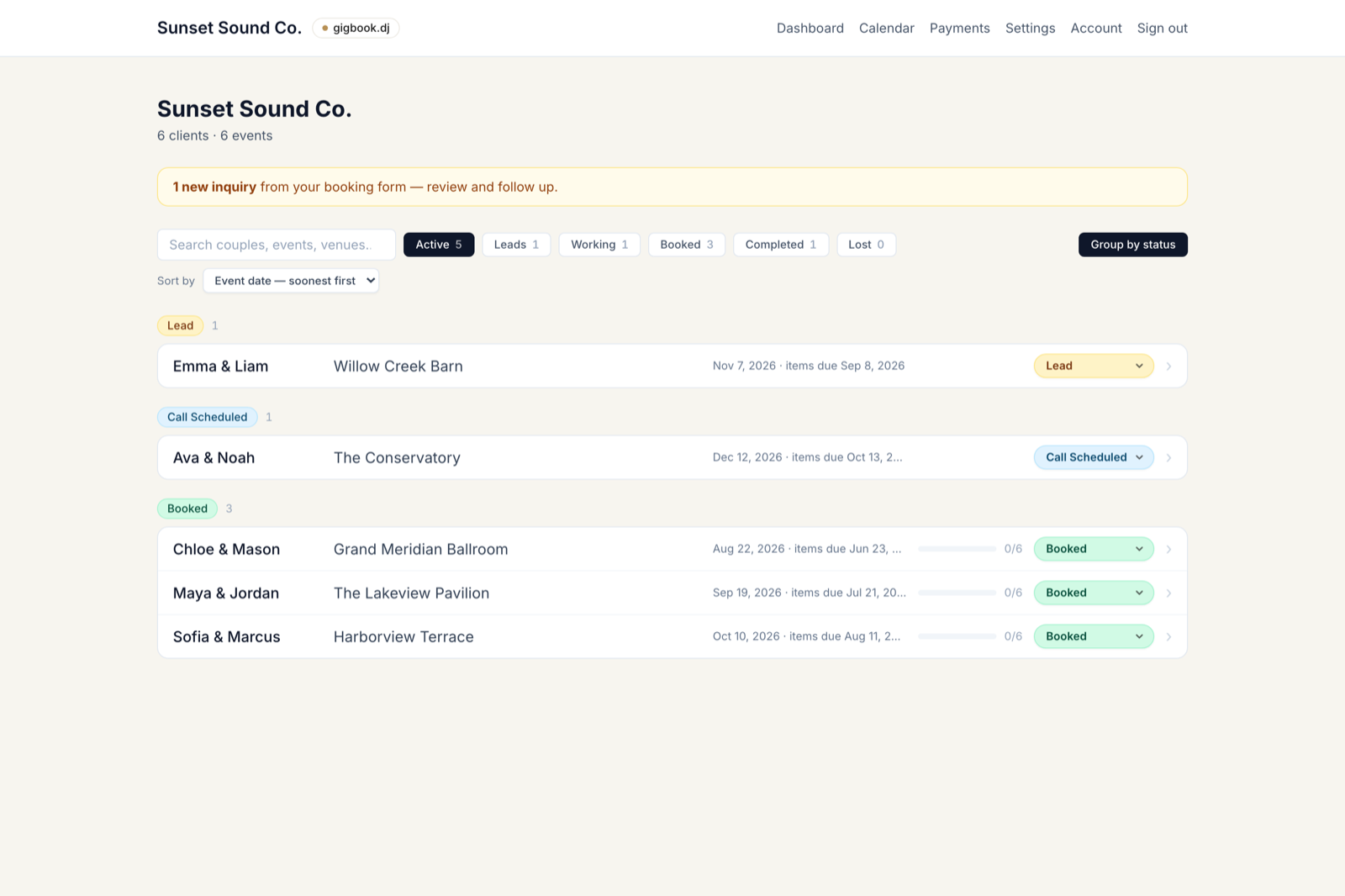
Task: Click Dec 12, 2026 event date
Action: tap(747, 457)
